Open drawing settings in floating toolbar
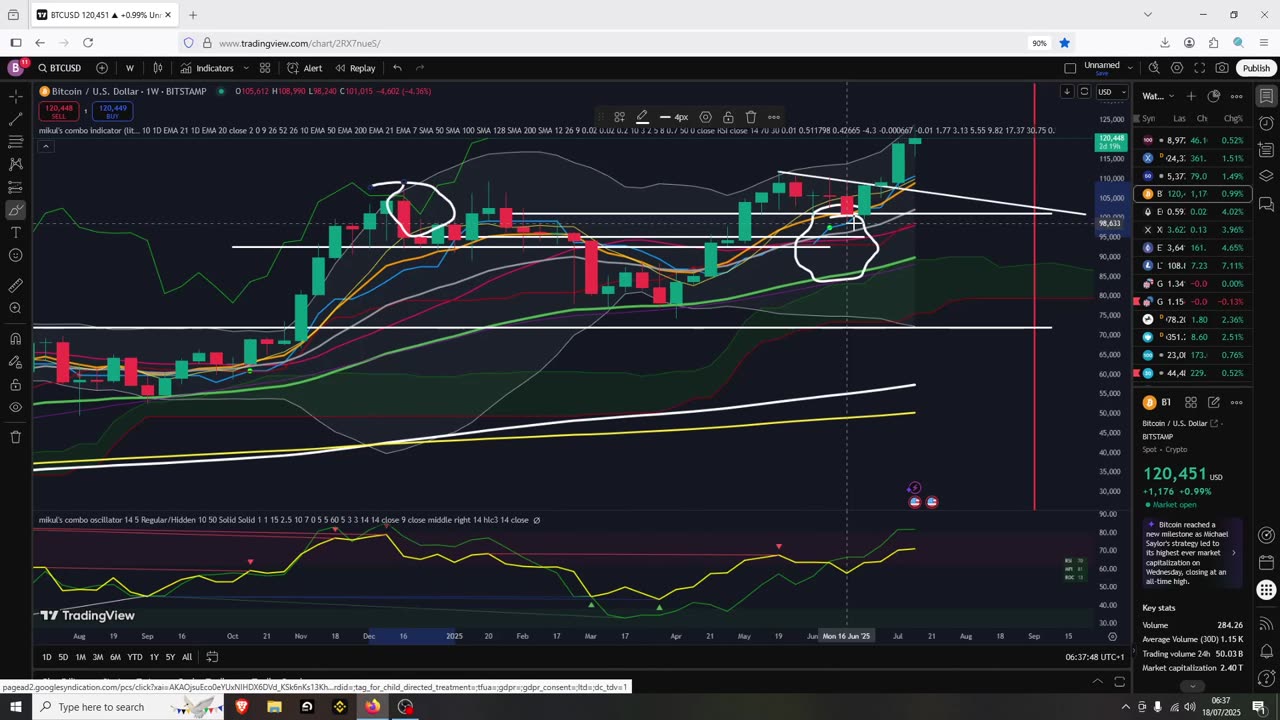 [x=705, y=117]
